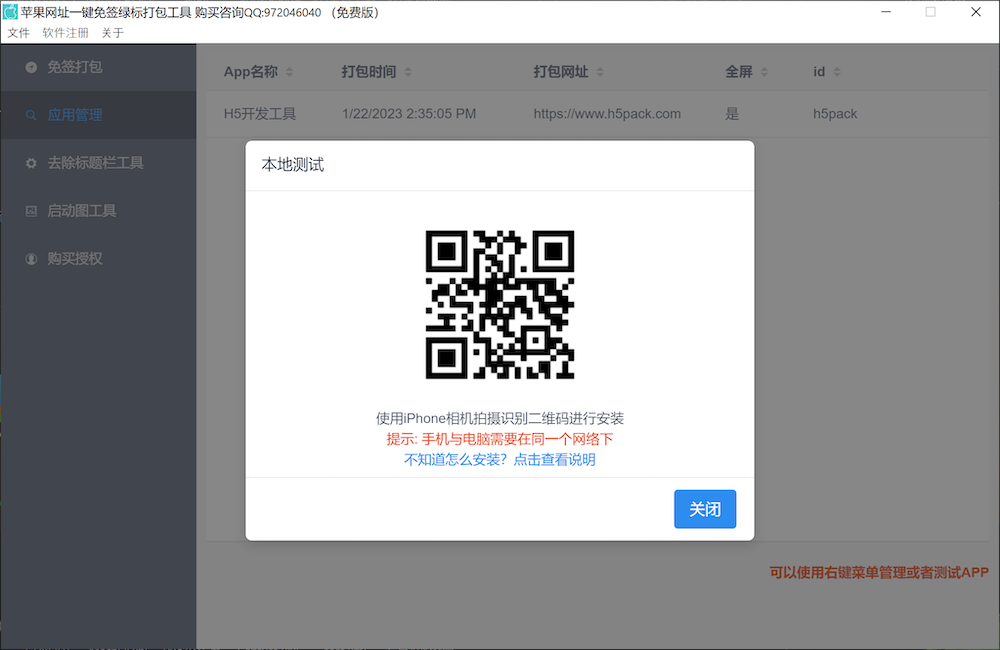Image resolution: width=1000 pixels, height=650 pixels.
Task: Click the App名称 column header text
Action: 251,71
